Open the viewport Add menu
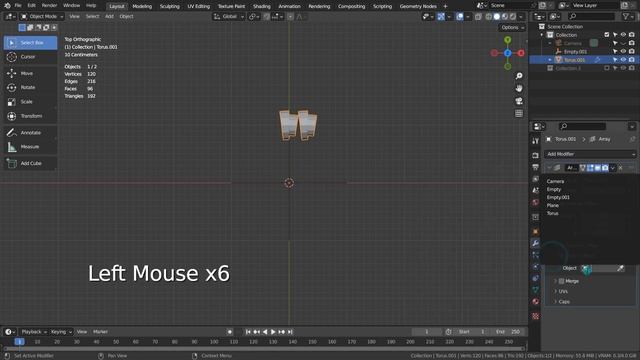This screenshot has width=640, height=360. [x=109, y=17]
